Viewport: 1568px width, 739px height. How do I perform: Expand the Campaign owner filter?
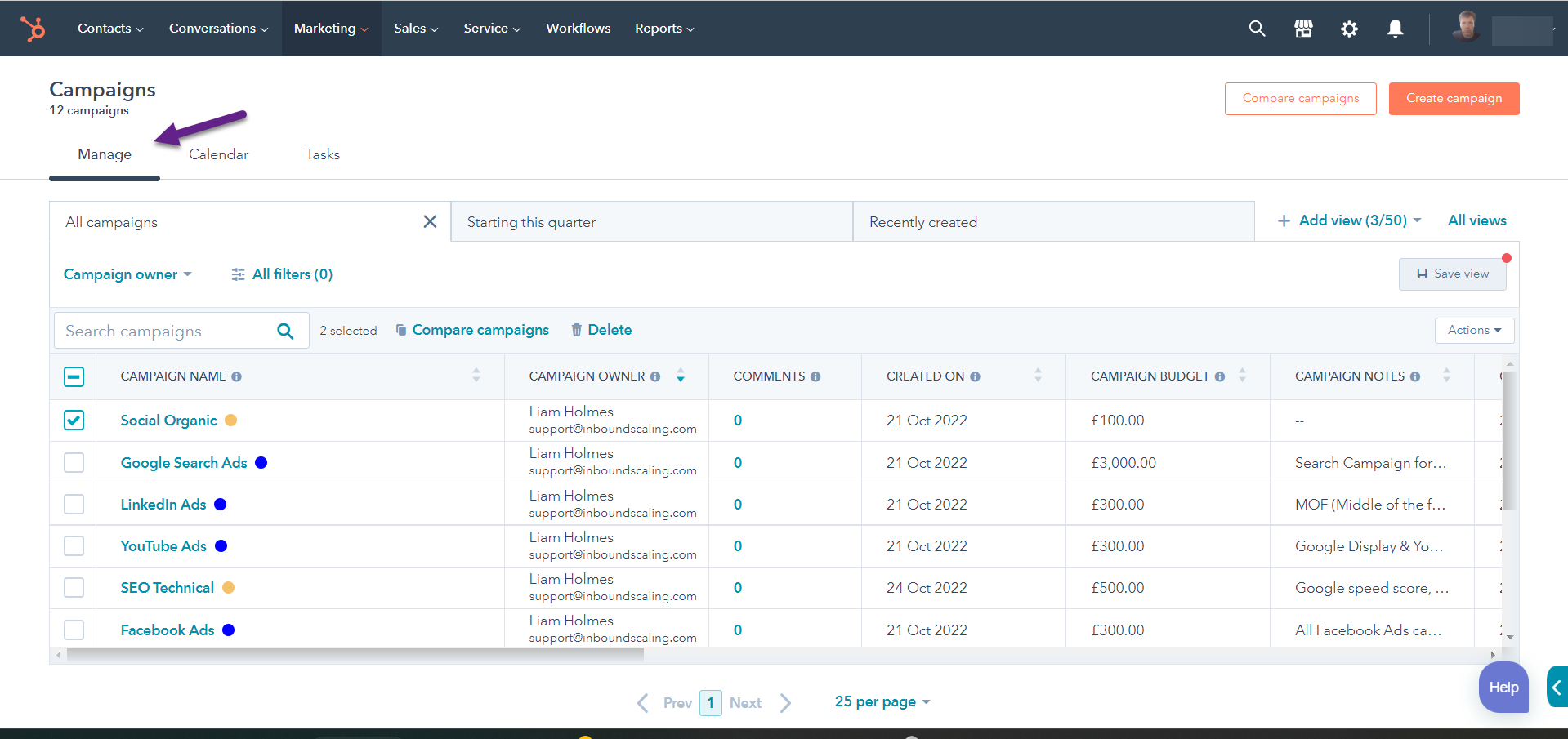coord(127,274)
